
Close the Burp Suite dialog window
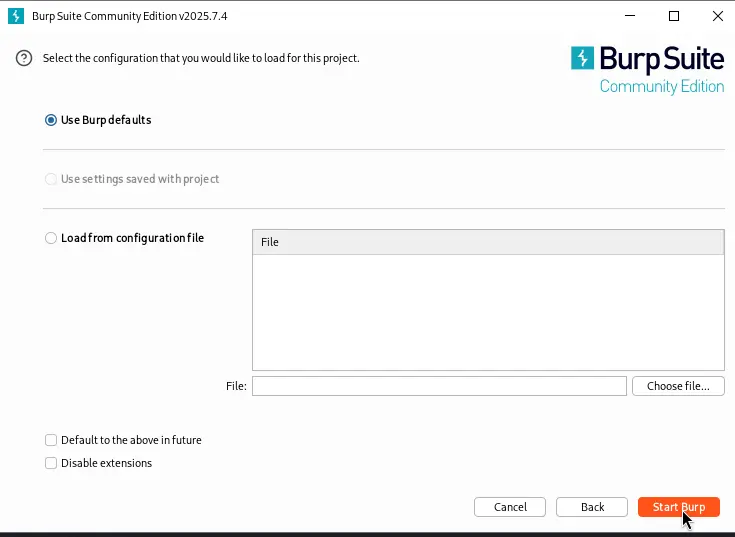[x=718, y=16]
